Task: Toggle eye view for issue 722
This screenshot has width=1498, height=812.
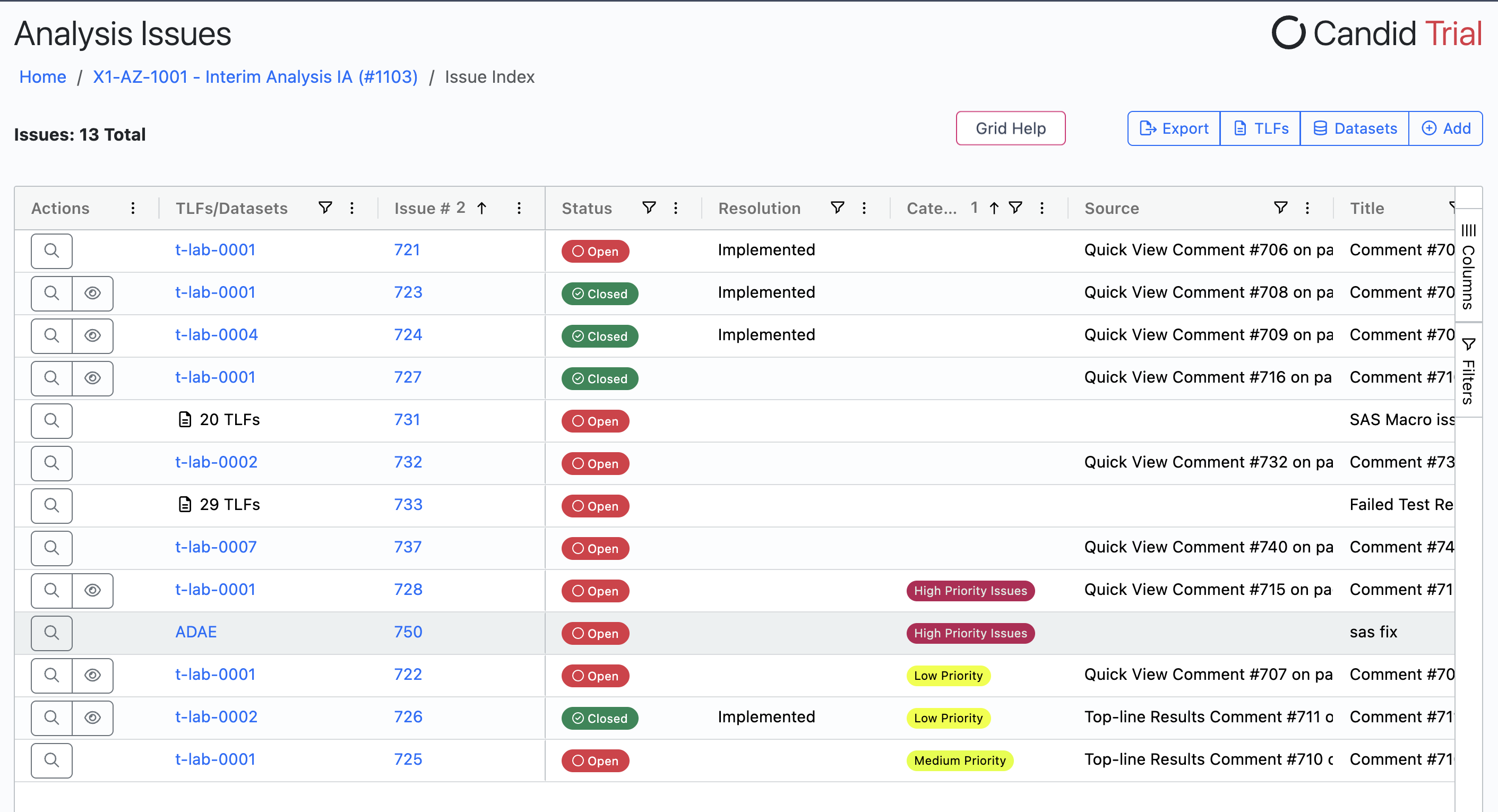Action: pyautogui.click(x=92, y=676)
